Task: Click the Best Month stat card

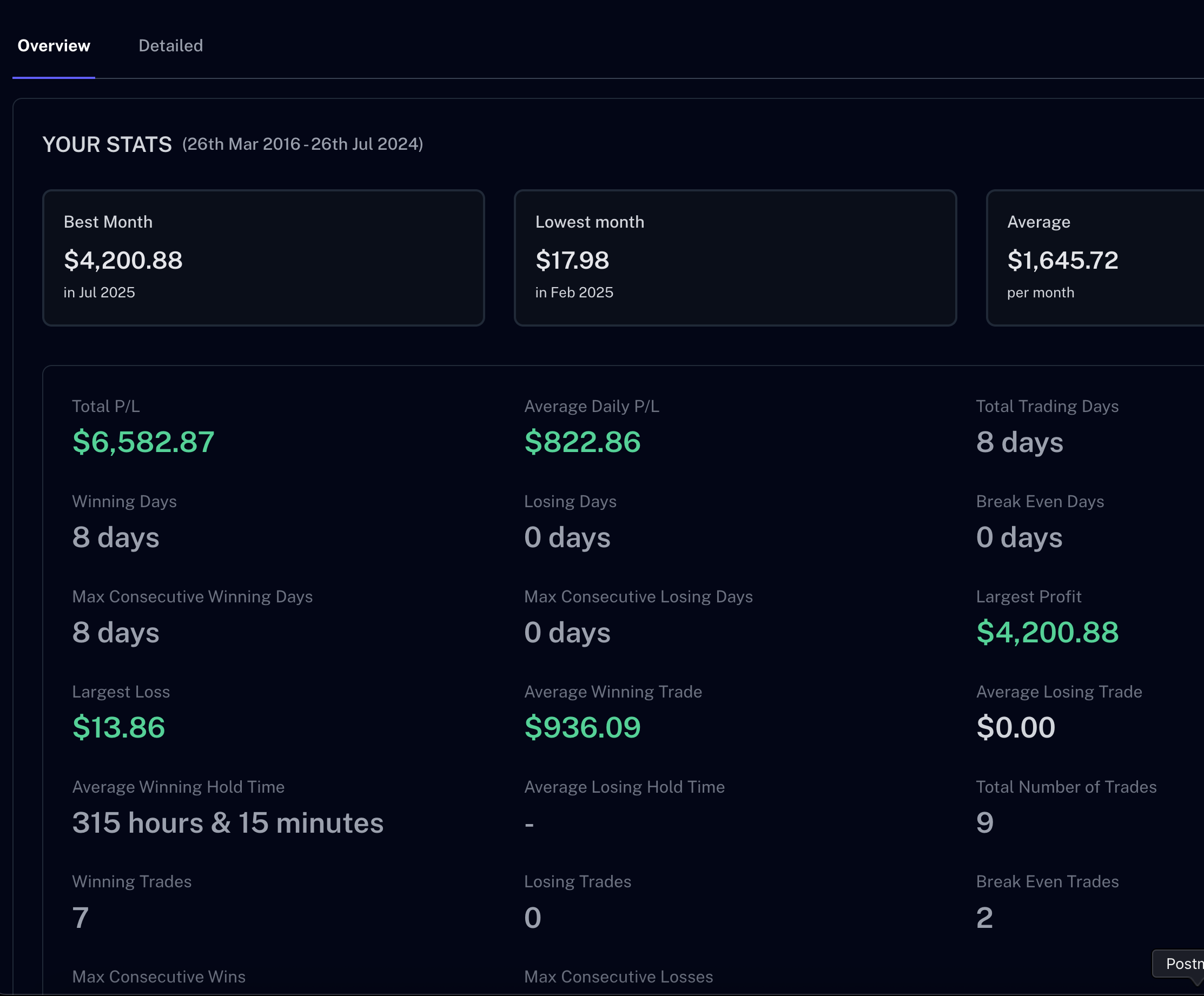Action: click(264, 258)
